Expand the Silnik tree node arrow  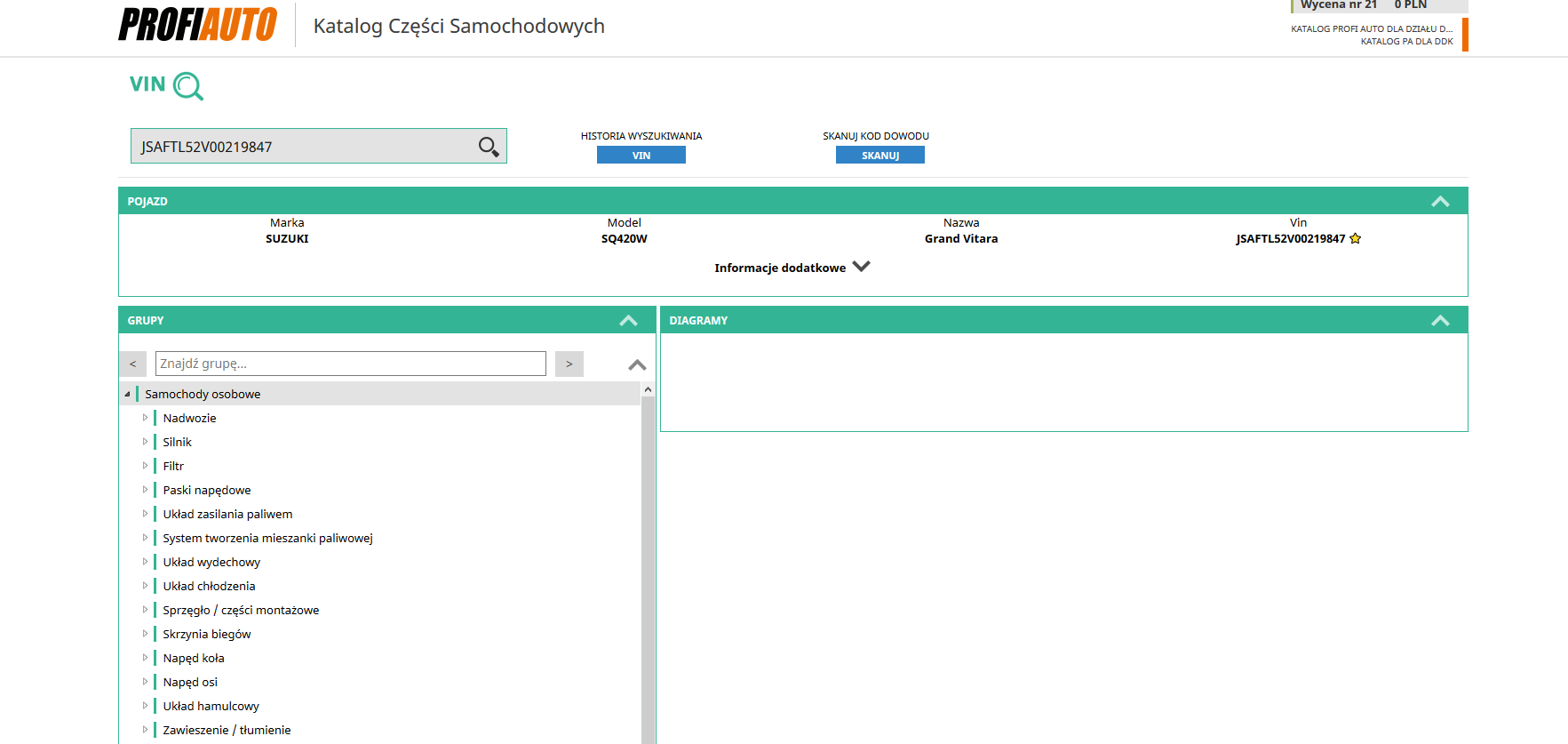[x=145, y=442]
